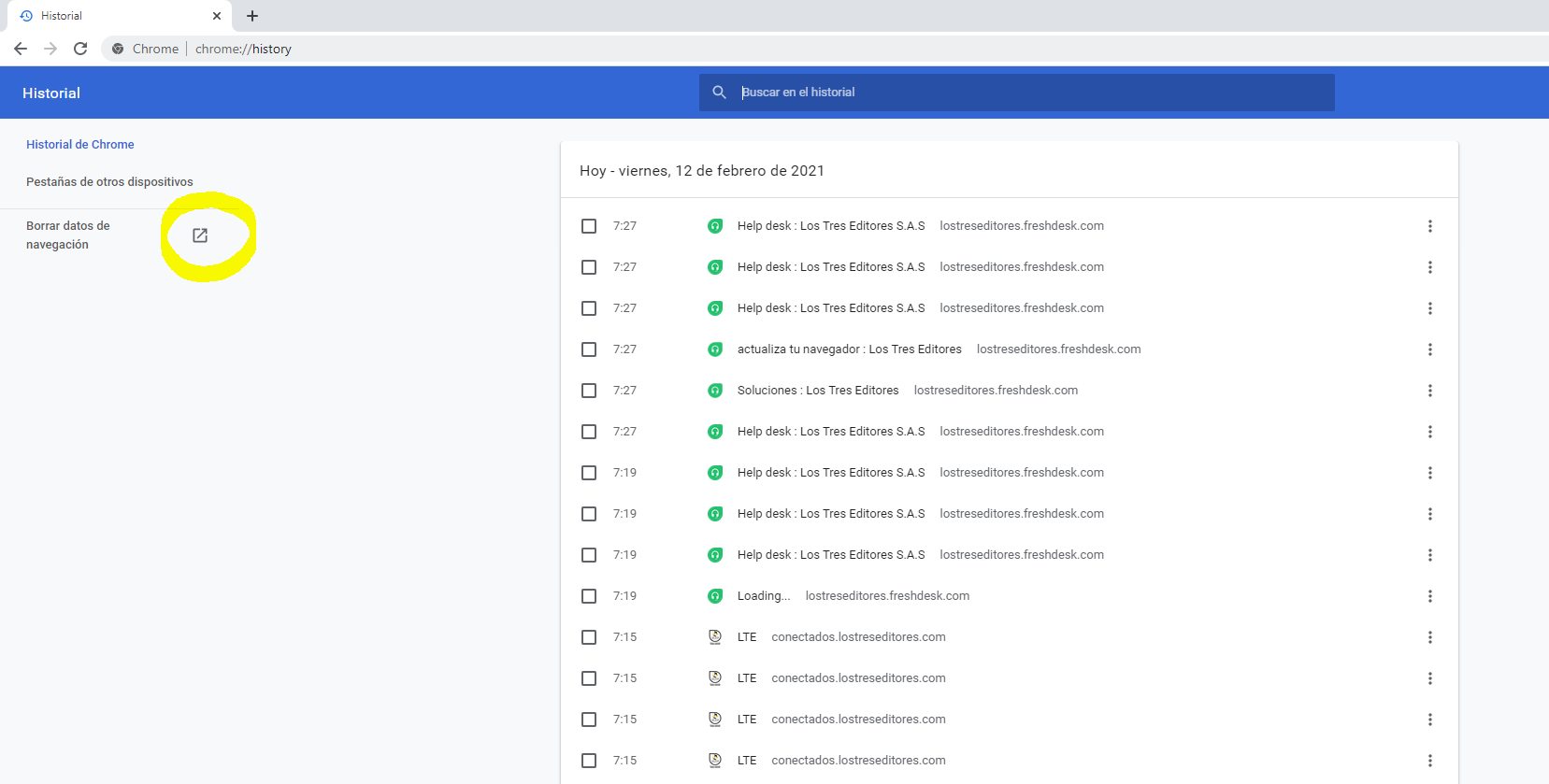Open more actions for 7:19 Help desk above Loading
The height and width of the screenshot is (784, 1549).
point(1430,555)
